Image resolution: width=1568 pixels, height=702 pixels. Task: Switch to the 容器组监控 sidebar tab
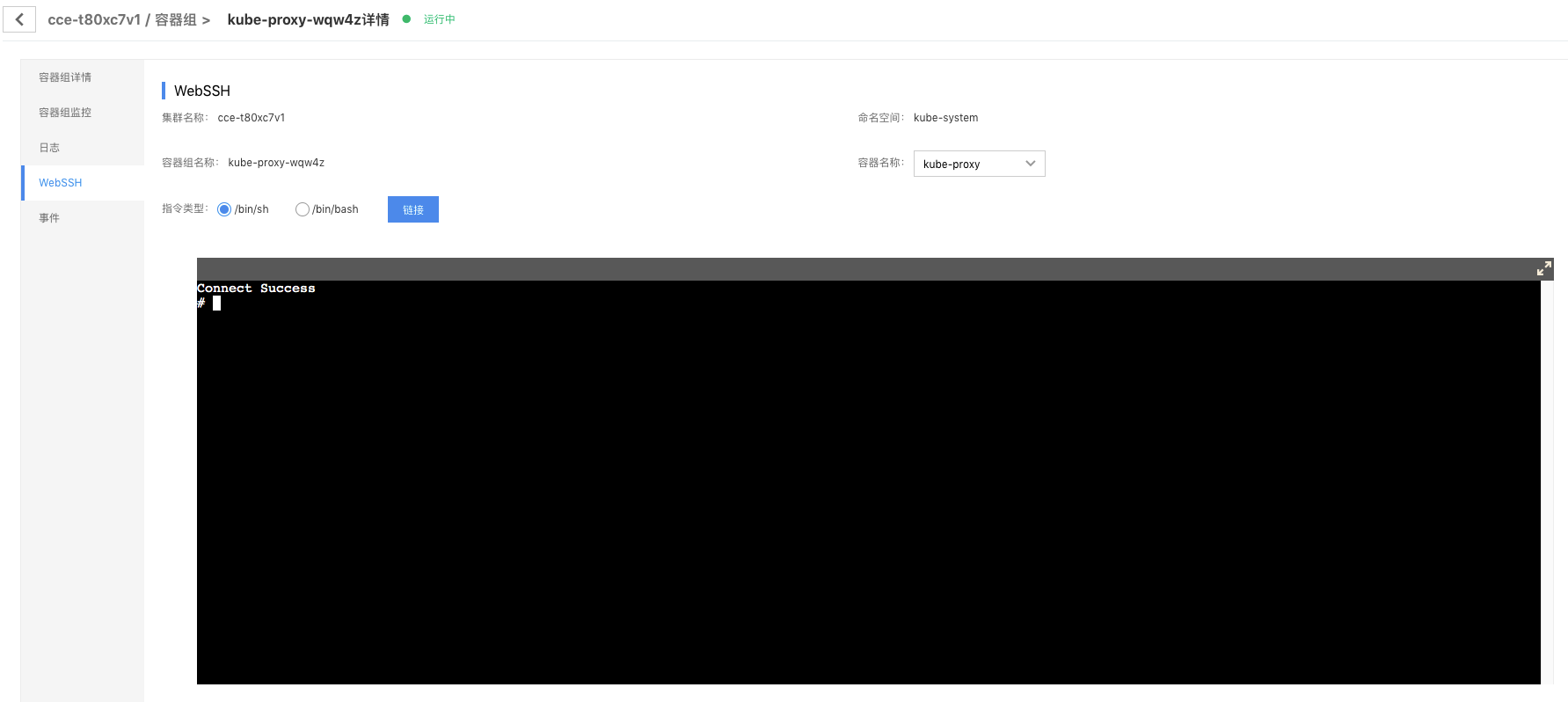(83, 113)
